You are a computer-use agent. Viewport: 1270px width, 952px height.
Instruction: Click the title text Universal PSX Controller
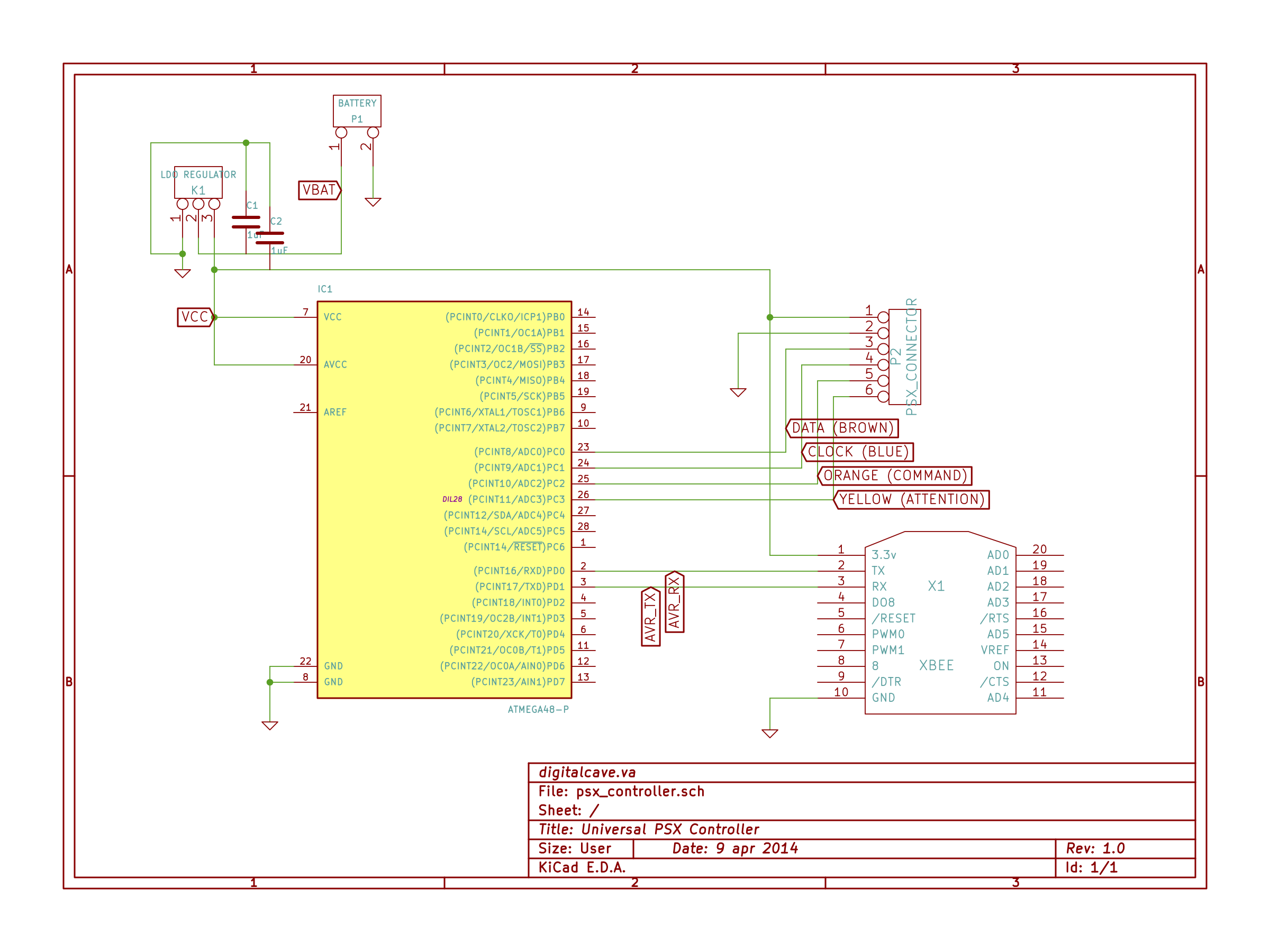click(669, 829)
